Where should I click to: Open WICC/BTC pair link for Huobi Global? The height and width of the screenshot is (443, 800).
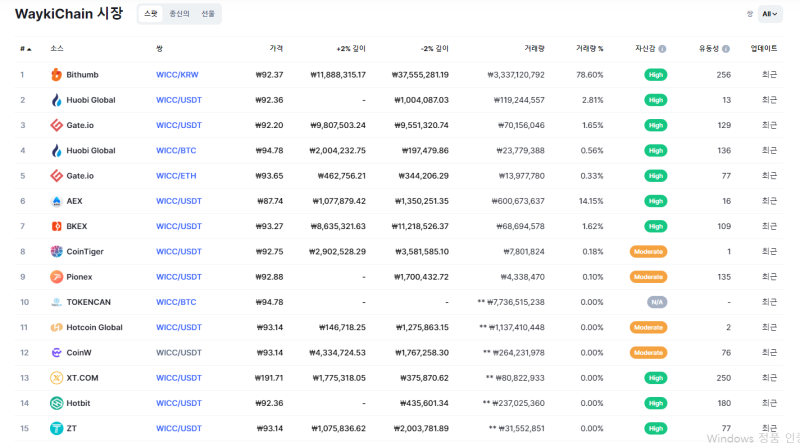tap(176, 151)
